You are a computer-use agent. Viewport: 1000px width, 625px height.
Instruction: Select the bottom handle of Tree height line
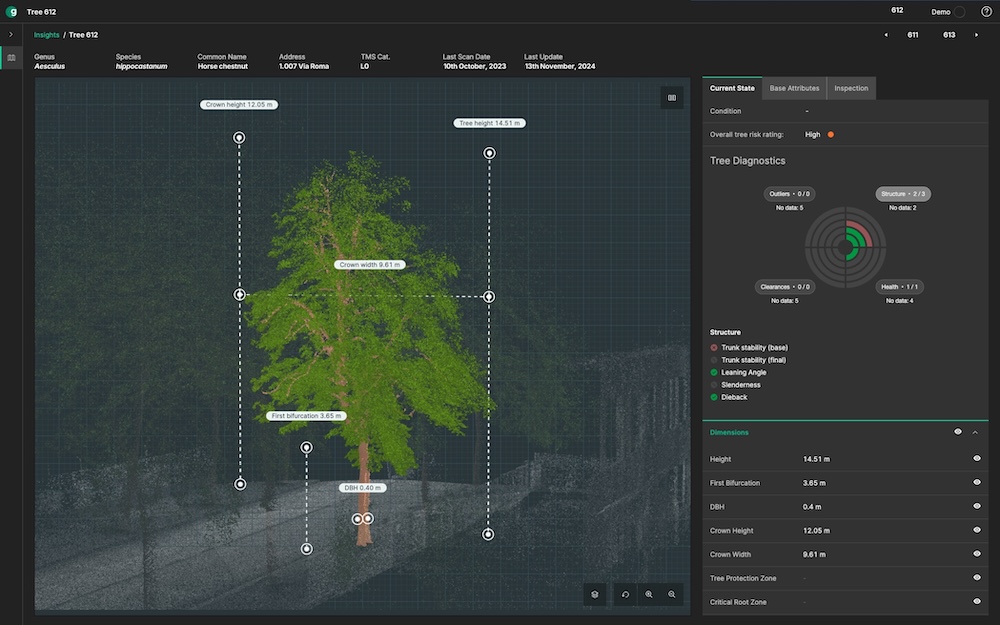[x=488, y=534]
